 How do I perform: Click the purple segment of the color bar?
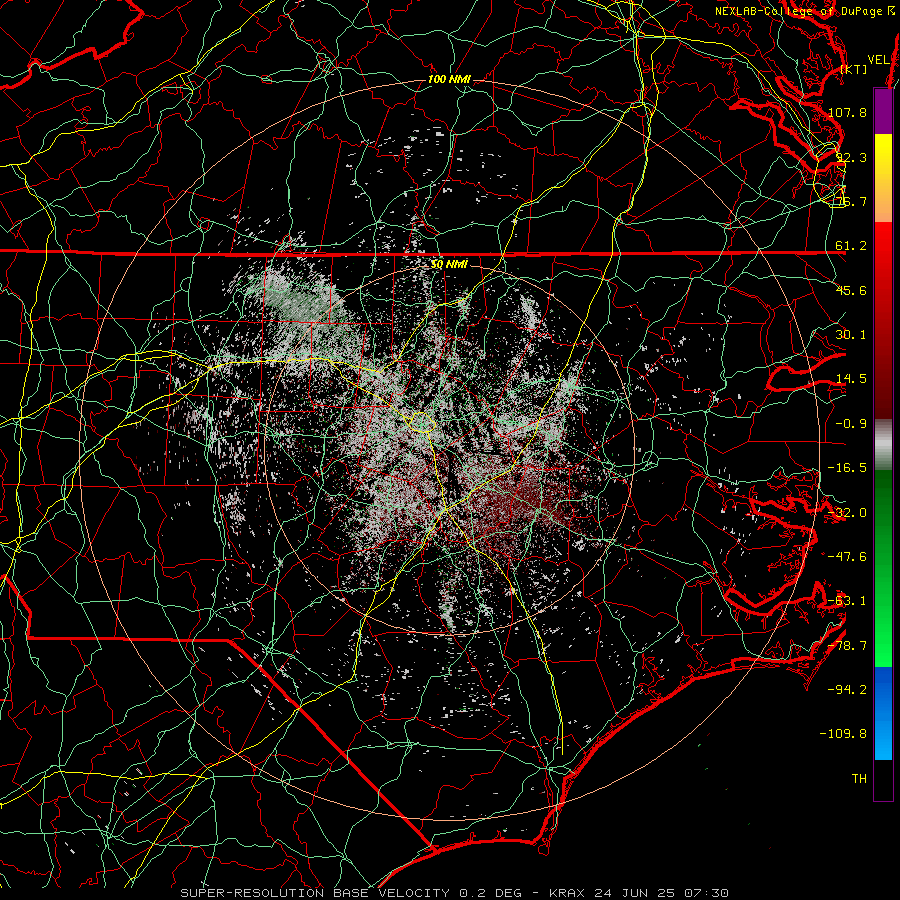883,112
